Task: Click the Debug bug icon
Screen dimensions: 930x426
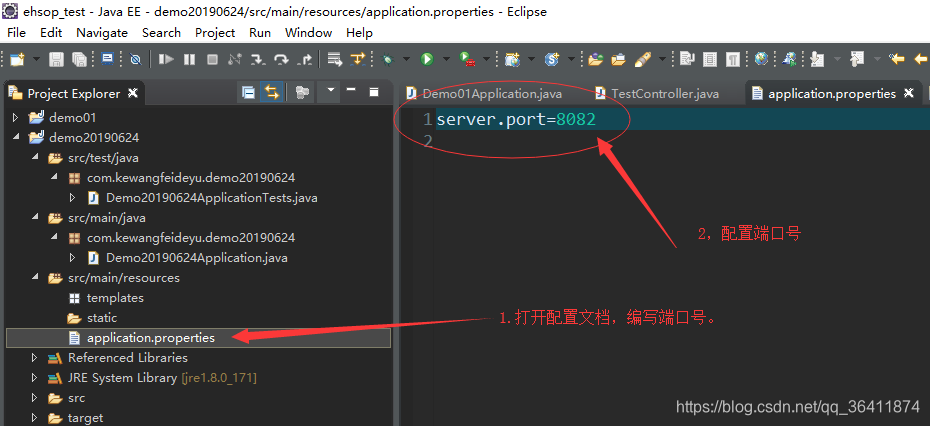Action: point(388,59)
